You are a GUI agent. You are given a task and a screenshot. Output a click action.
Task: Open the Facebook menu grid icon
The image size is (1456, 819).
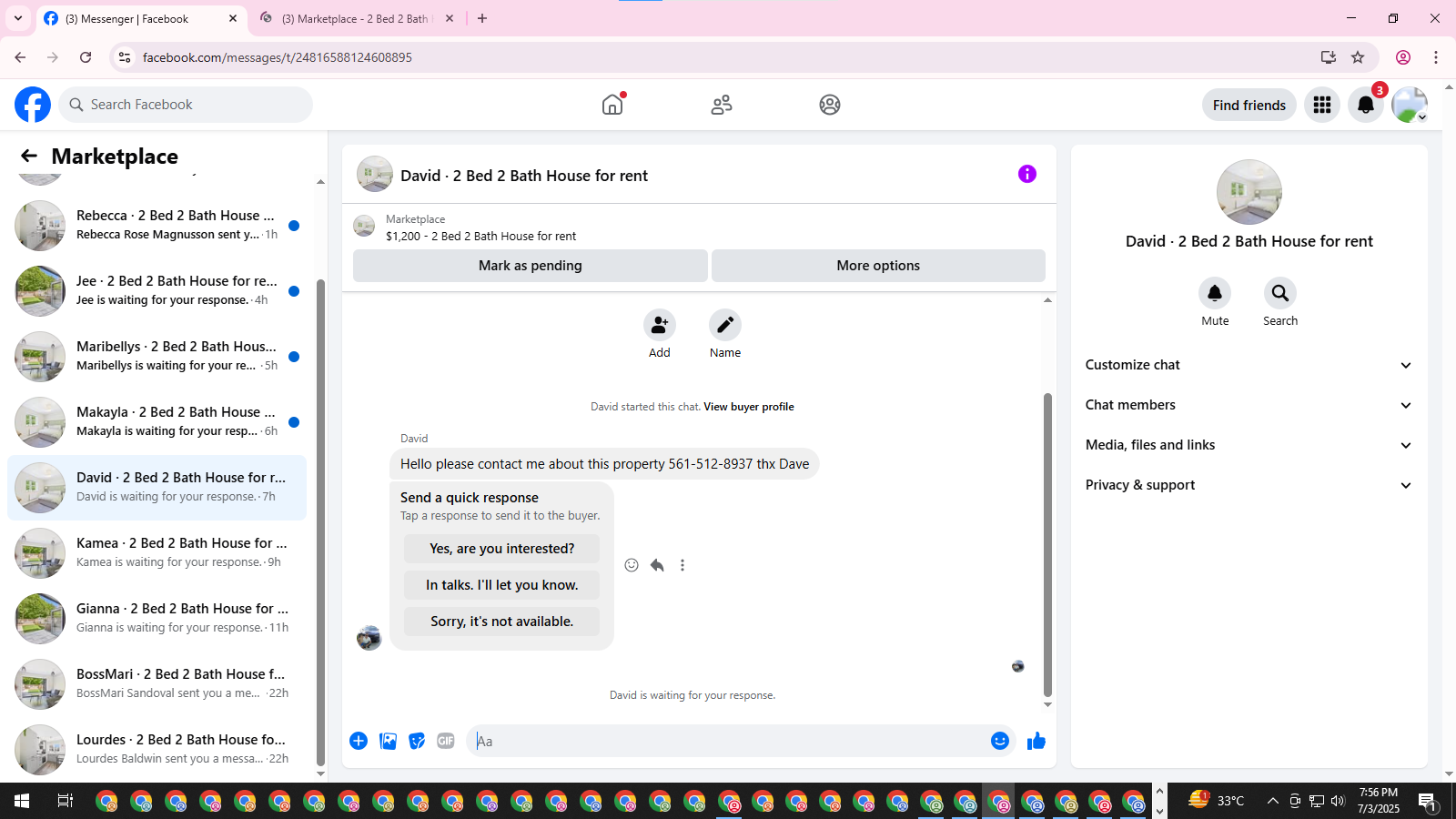tap(1322, 105)
